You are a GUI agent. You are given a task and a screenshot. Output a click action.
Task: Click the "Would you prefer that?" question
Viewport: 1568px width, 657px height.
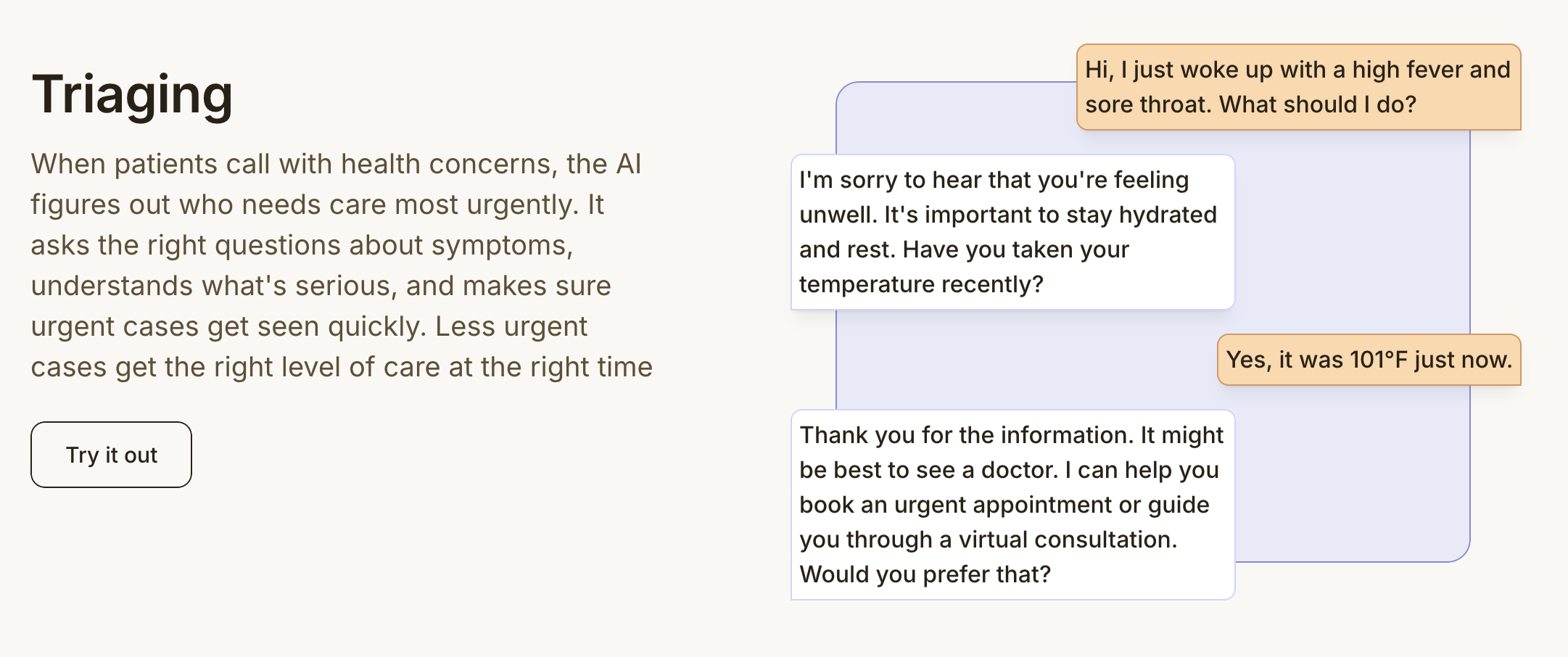coord(925,574)
